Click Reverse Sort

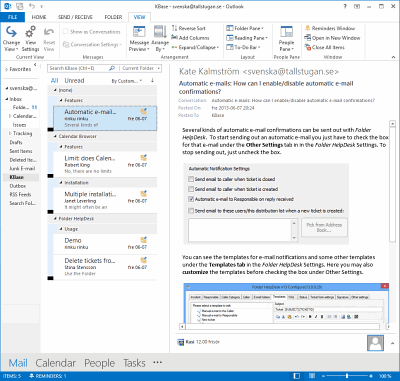tap(189, 28)
